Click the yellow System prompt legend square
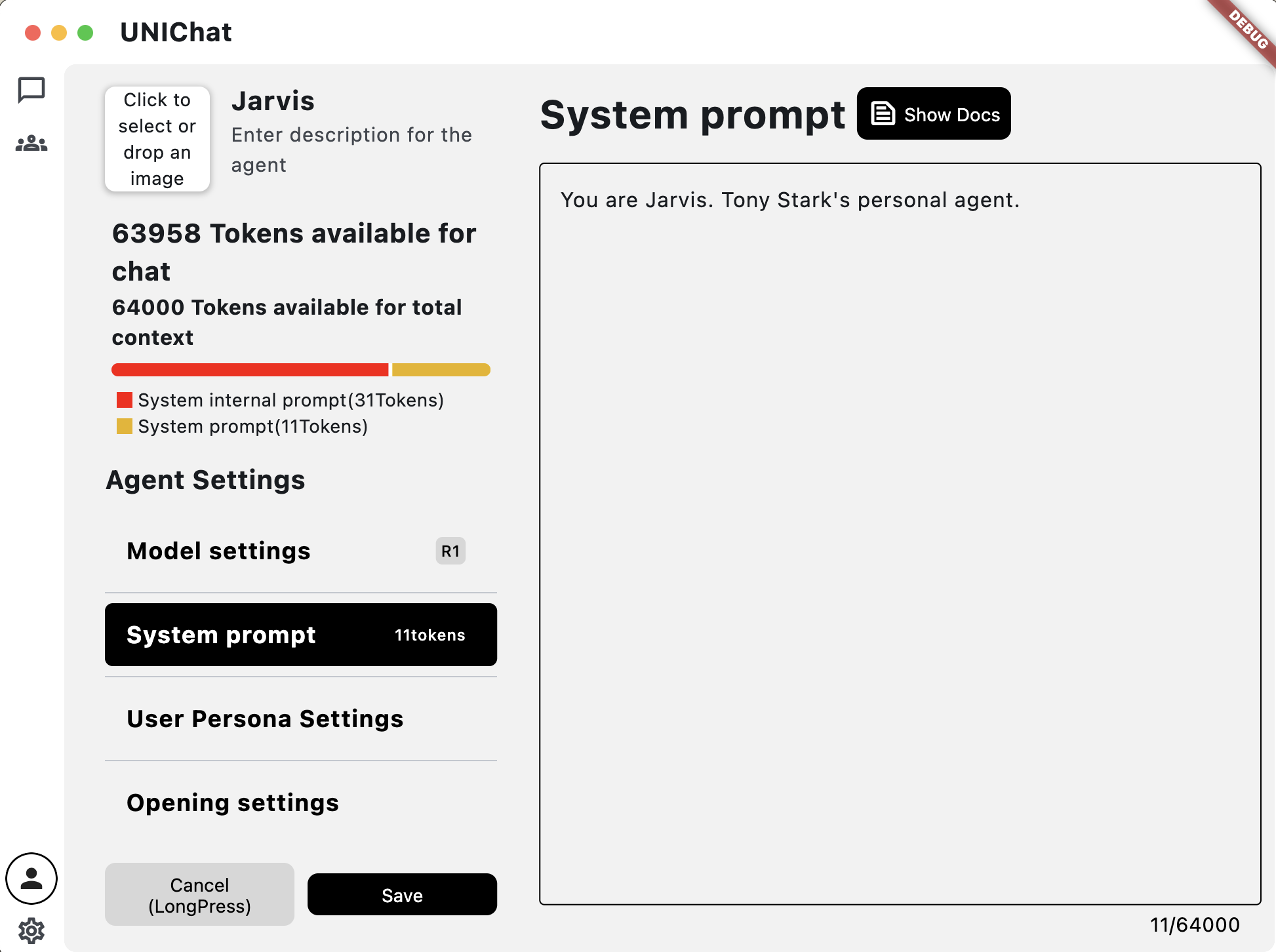Screen dimensions: 1276x952 point(125,426)
